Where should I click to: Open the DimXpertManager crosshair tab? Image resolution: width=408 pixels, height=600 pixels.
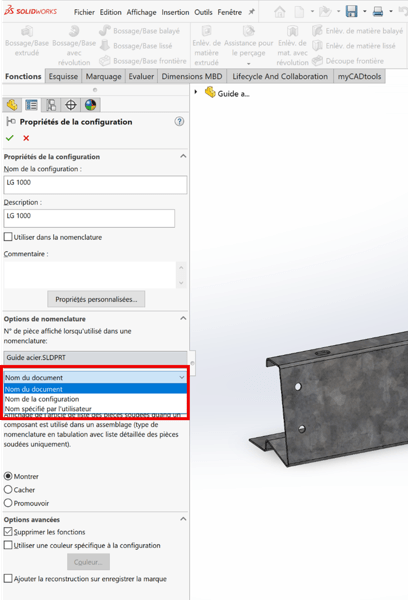70,104
